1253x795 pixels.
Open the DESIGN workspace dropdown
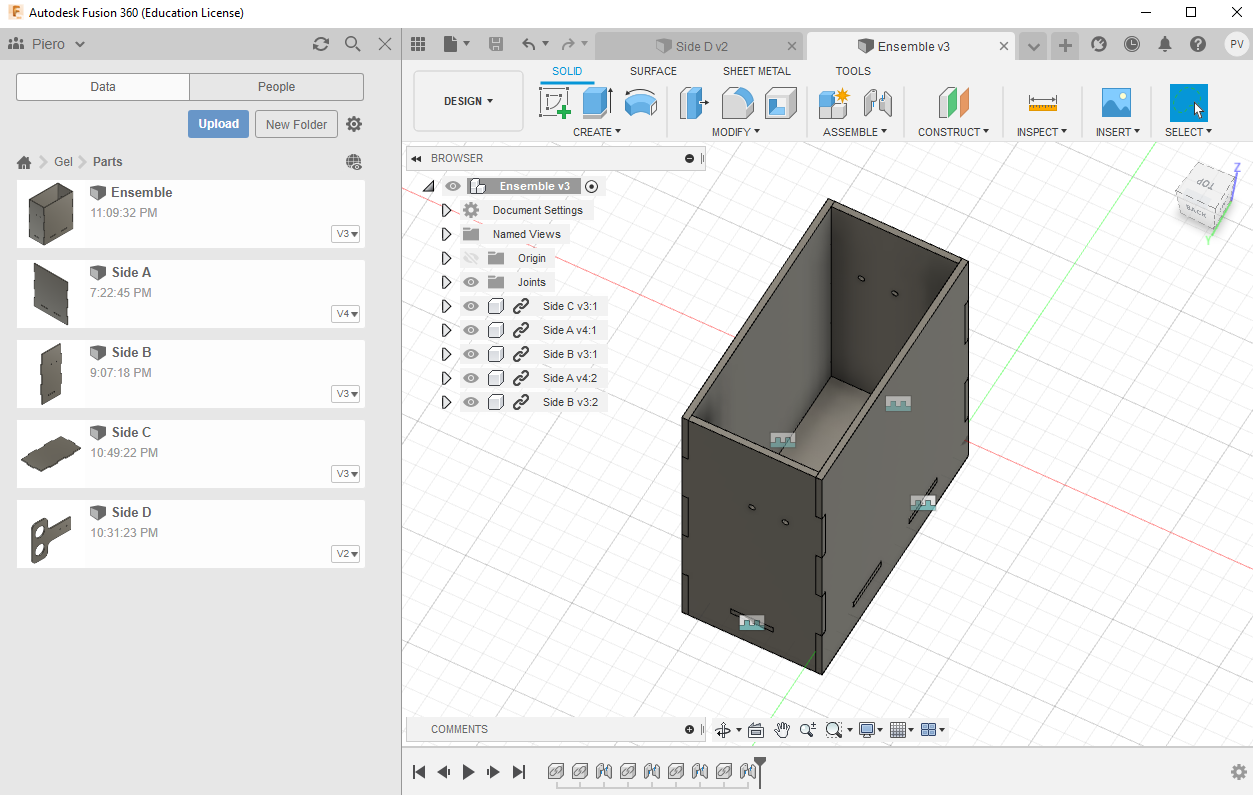468,101
